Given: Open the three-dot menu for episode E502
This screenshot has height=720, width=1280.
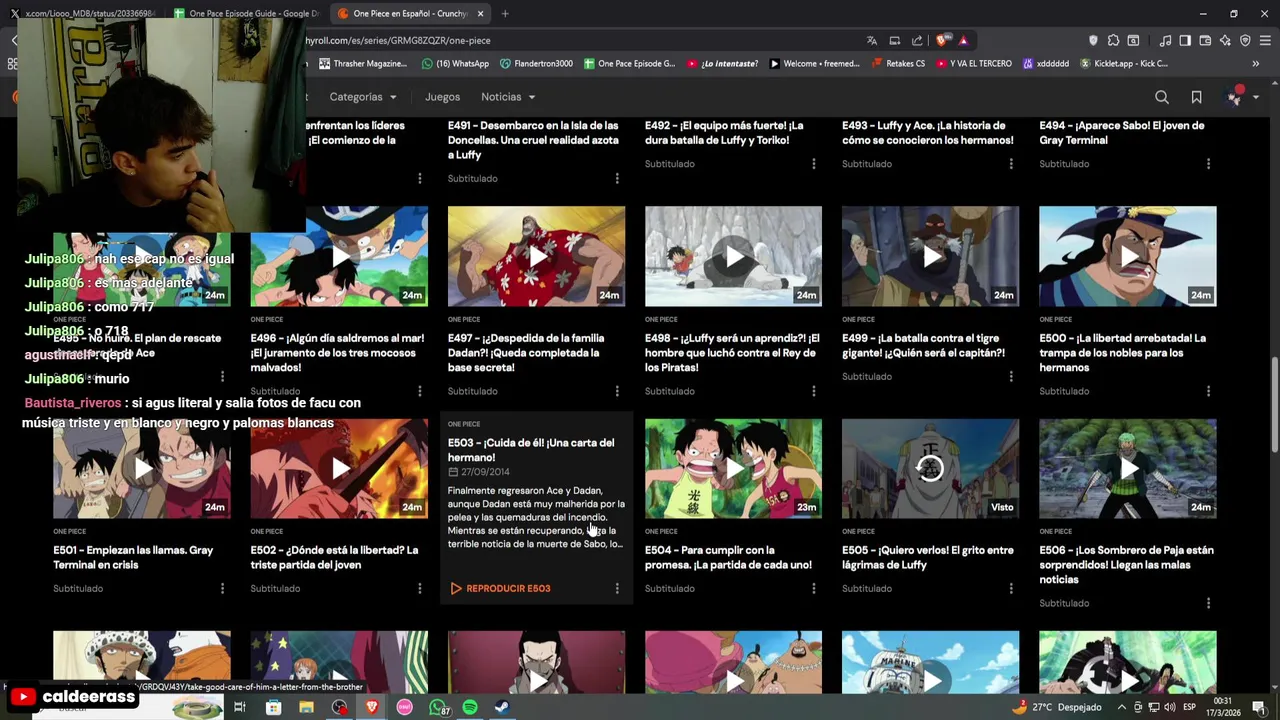Looking at the screenshot, I should click(x=420, y=588).
